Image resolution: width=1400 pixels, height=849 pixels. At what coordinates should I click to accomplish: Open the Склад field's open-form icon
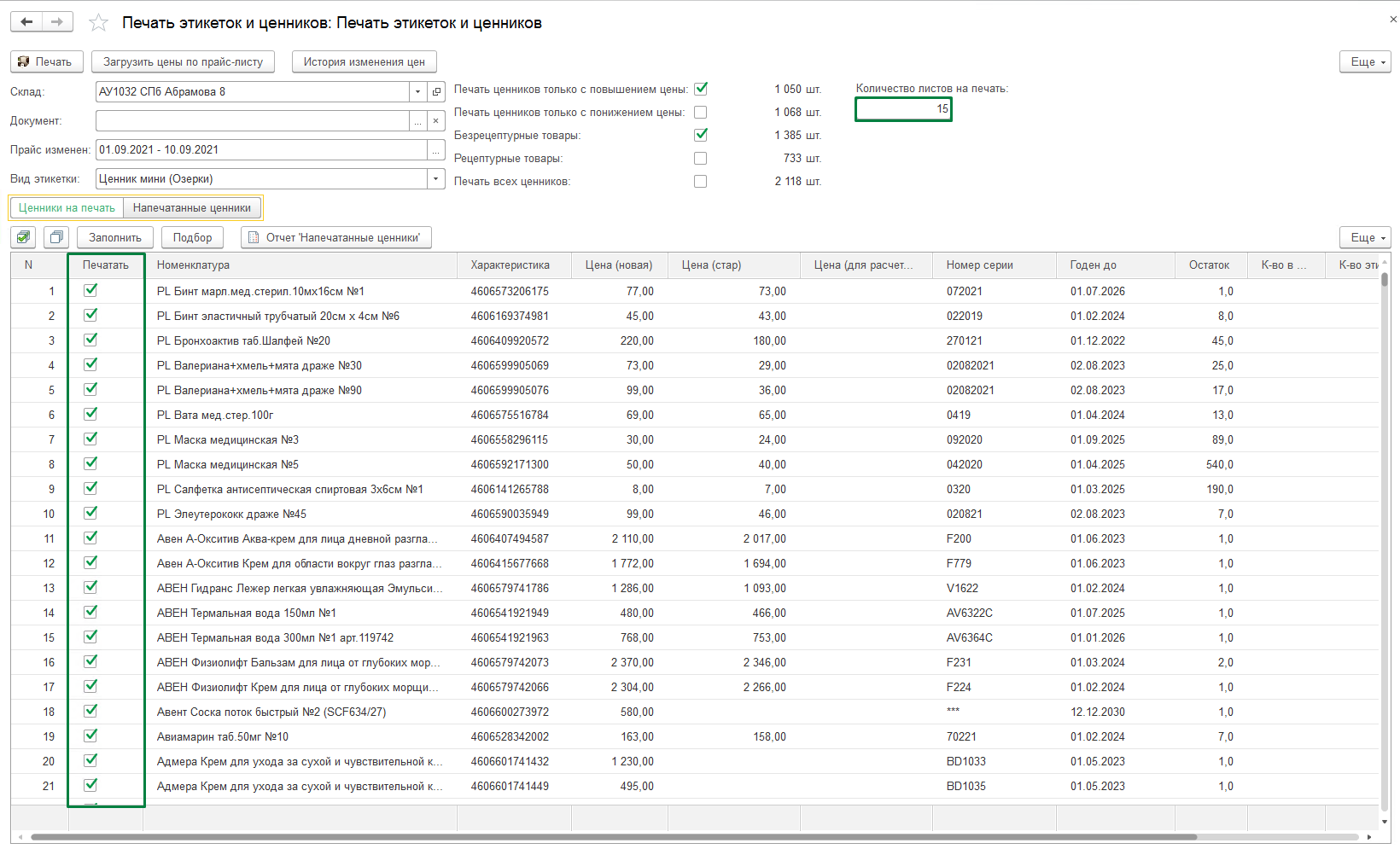coord(436,92)
